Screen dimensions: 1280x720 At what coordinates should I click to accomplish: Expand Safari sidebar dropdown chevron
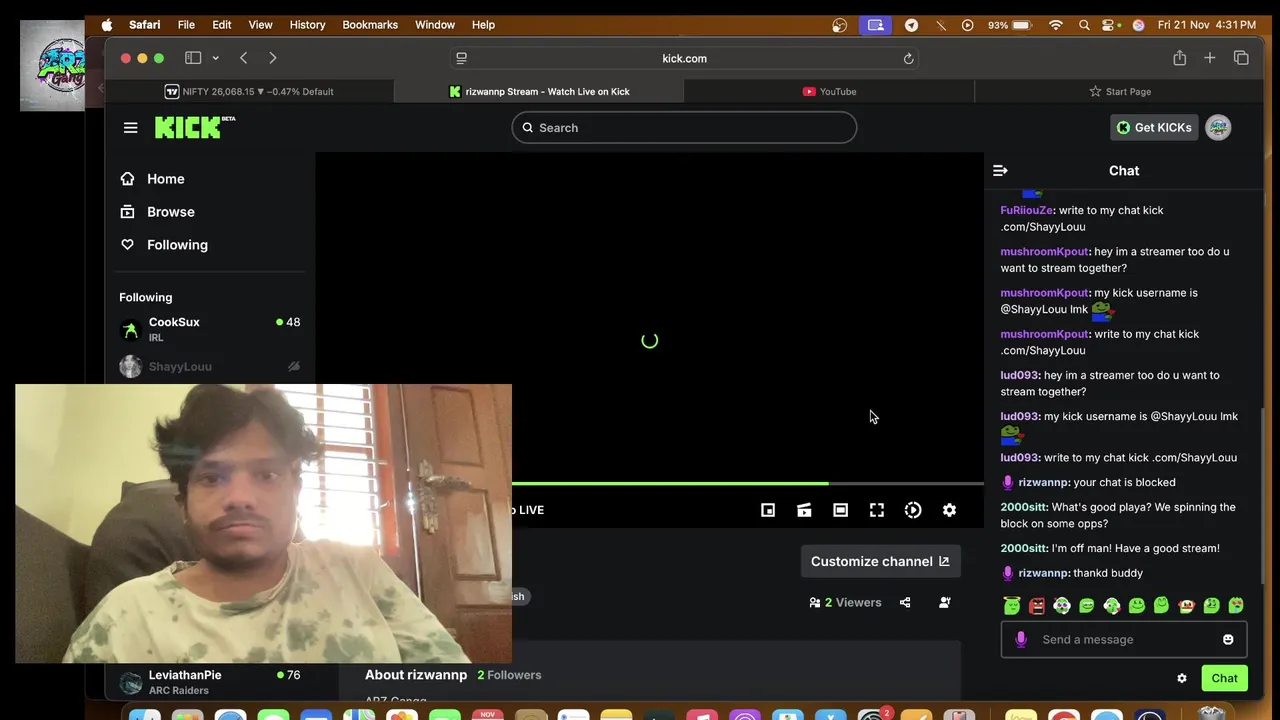tap(218, 58)
